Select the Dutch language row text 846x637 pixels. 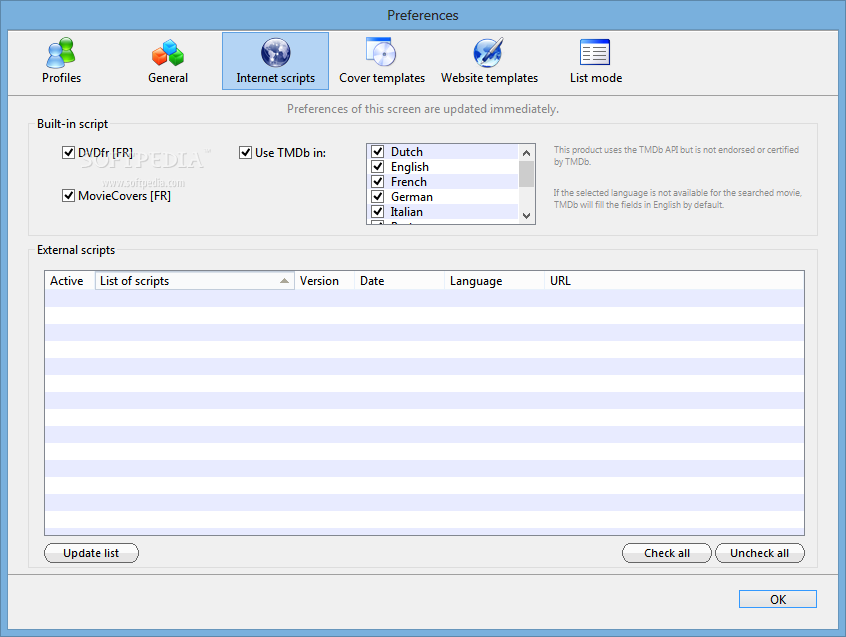[x=407, y=152]
